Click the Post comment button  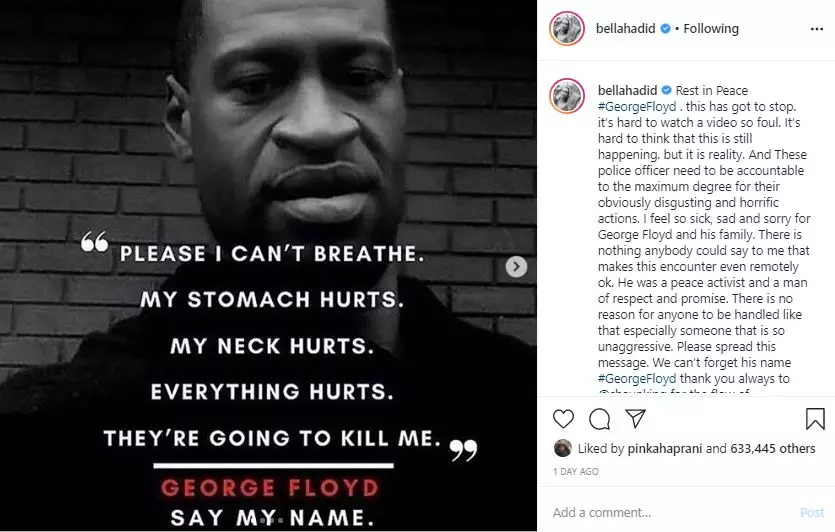tap(812, 512)
